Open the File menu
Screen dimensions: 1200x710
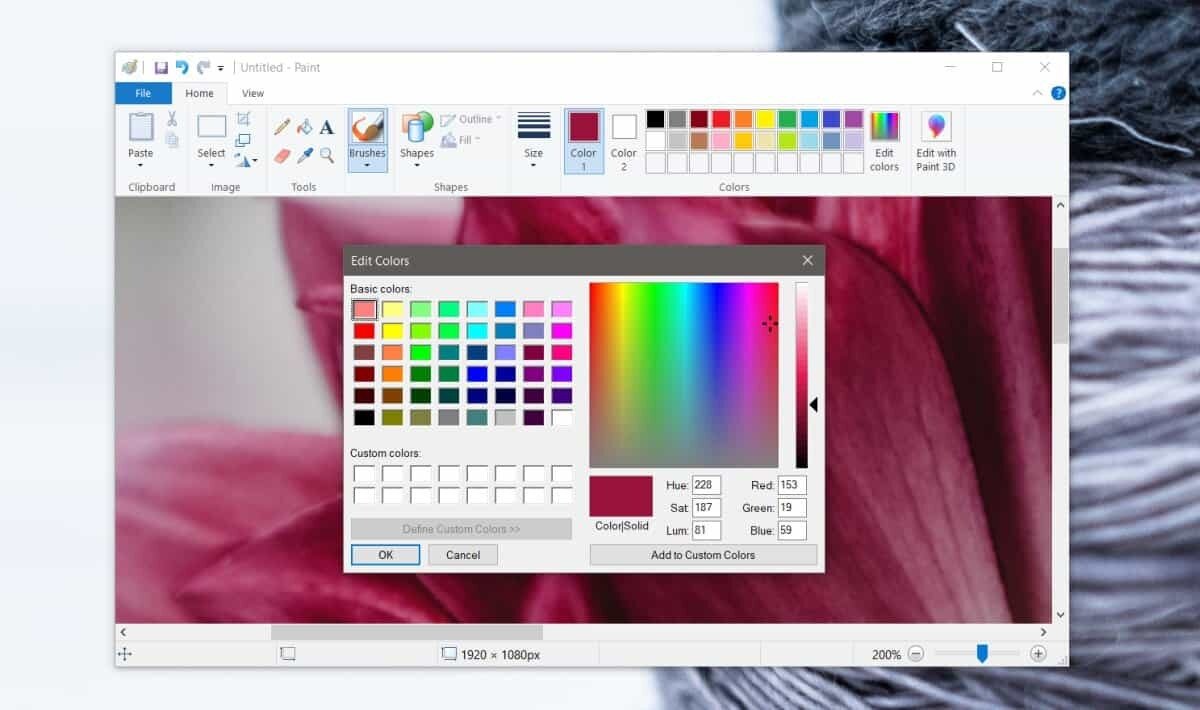click(x=143, y=93)
